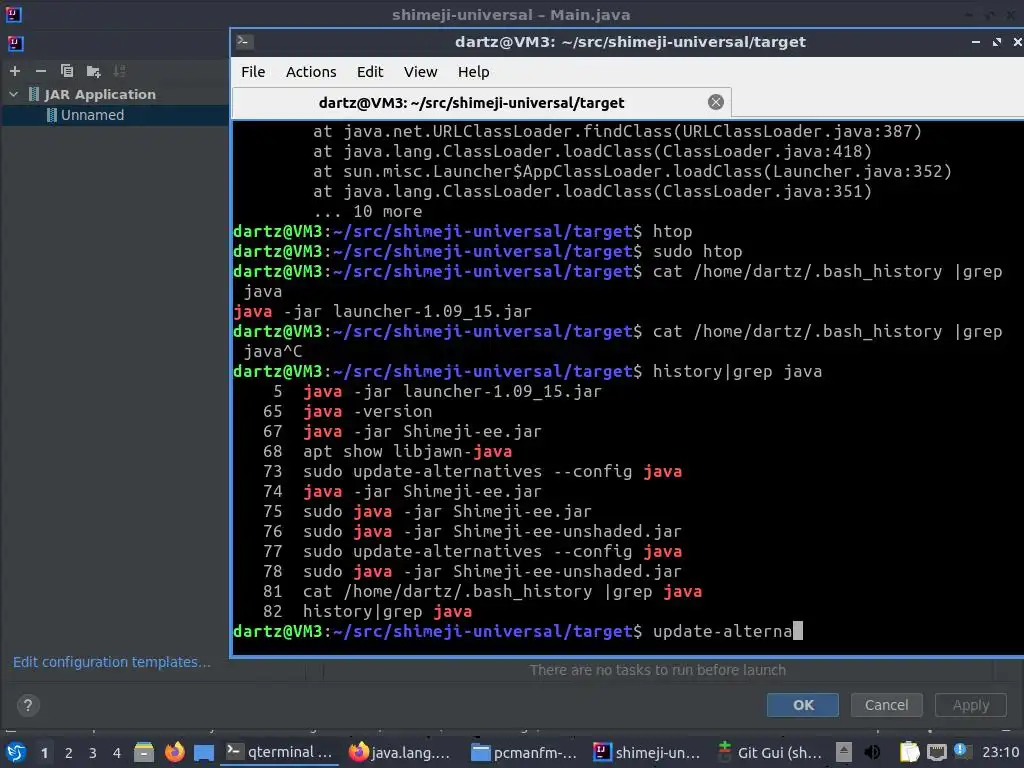Click the '... 10 more' stack trace line

tap(368, 212)
